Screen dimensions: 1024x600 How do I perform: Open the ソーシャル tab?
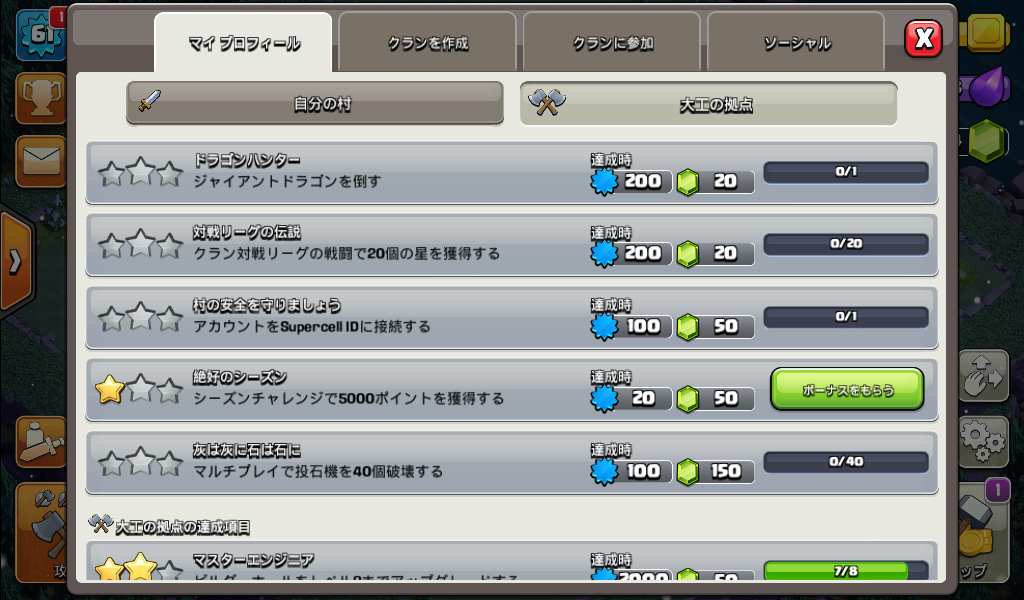796,43
